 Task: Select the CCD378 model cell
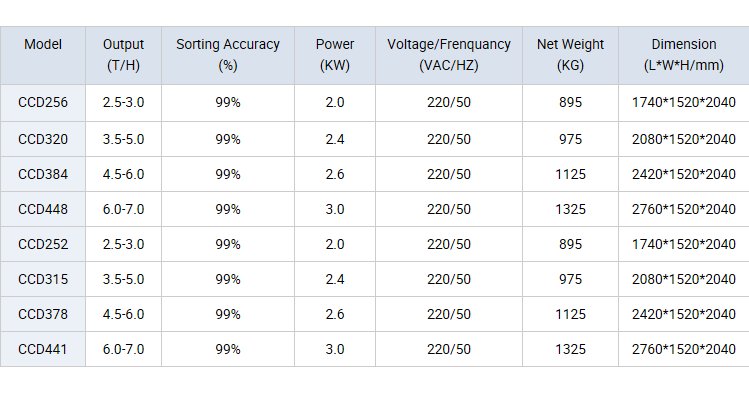pyautogui.click(x=43, y=314)
